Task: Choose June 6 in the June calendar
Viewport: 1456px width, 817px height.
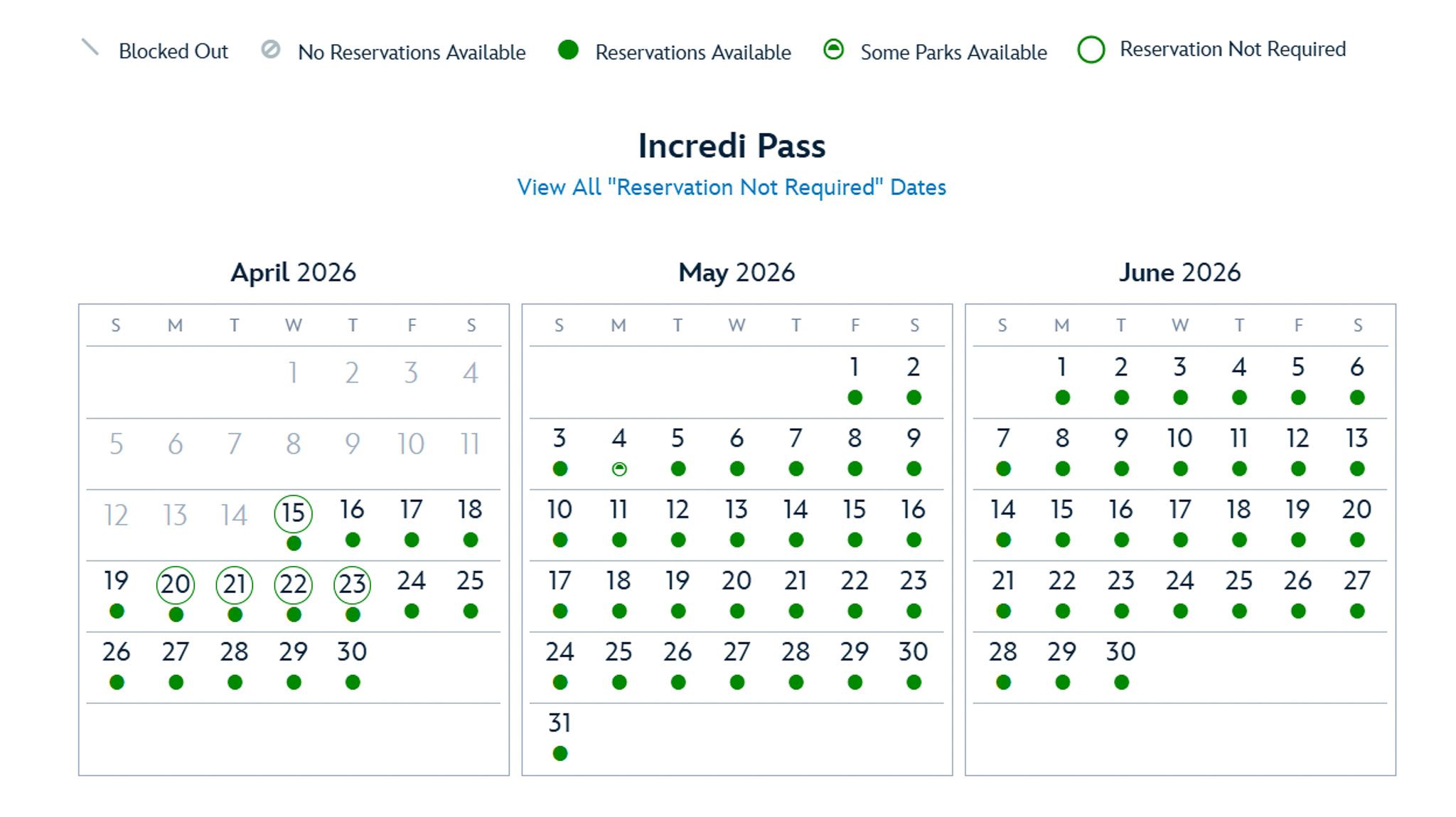Action: point(1356,368)
